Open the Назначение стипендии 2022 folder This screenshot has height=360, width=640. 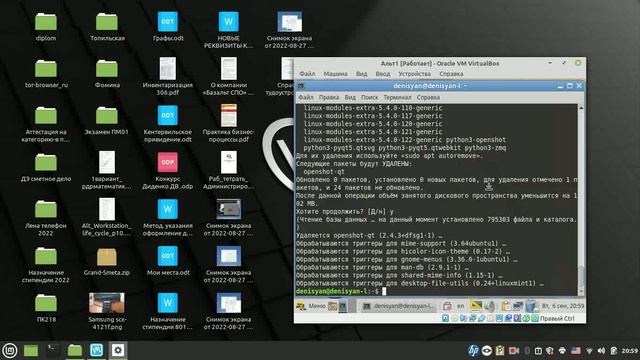tap(46, 257)
